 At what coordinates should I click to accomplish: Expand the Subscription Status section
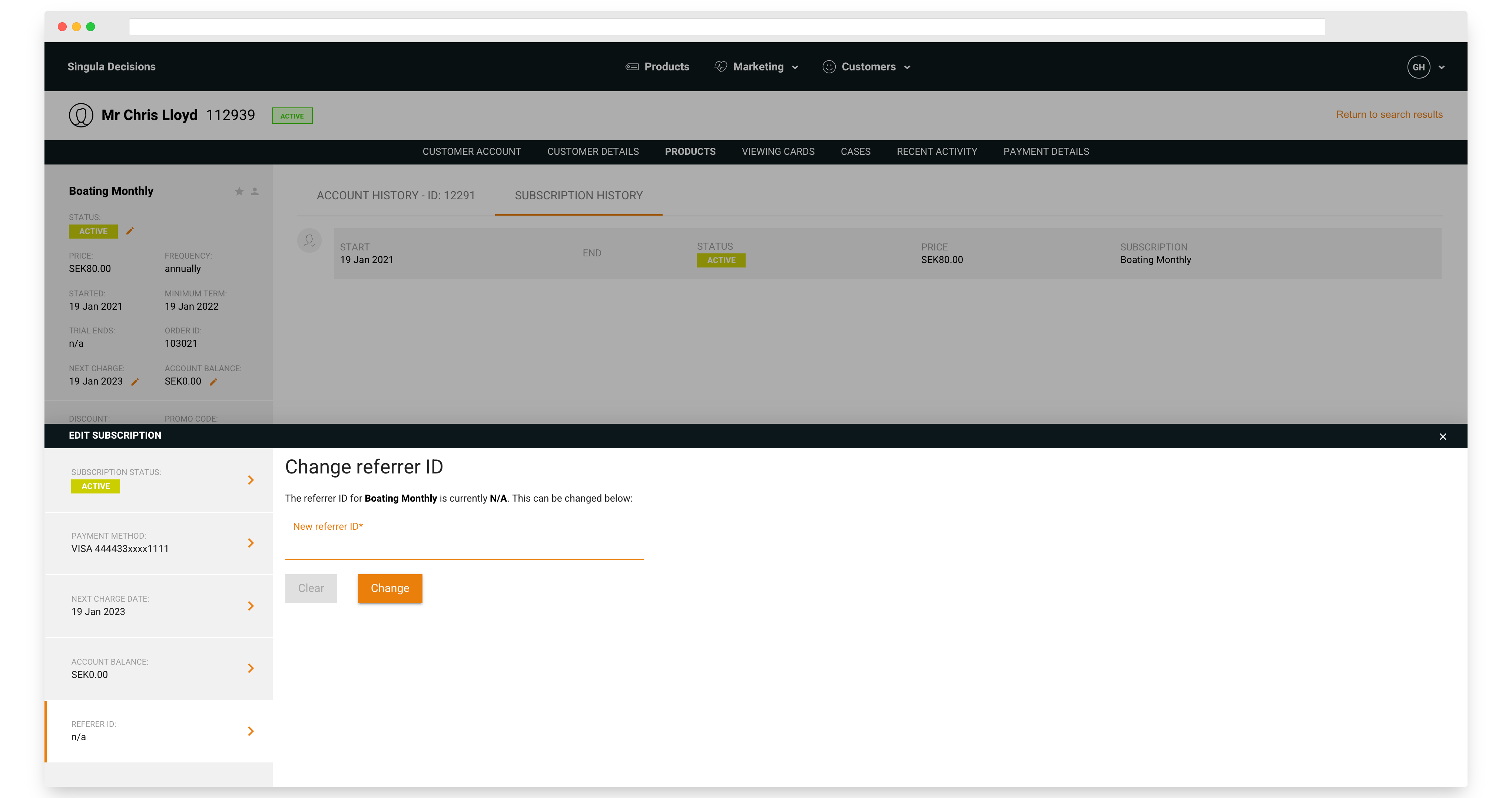(x=251, y=480)
